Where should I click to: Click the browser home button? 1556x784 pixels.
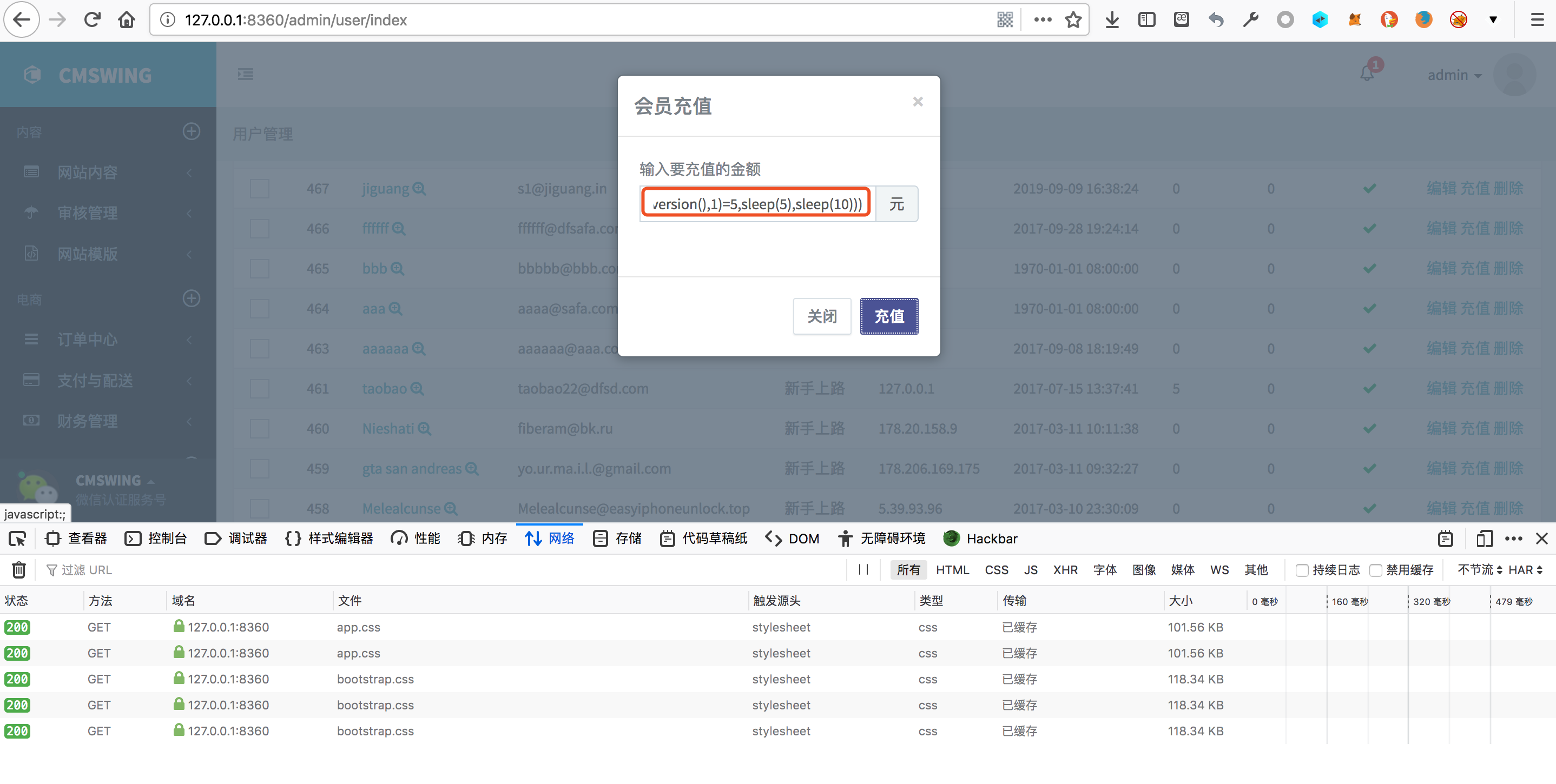click(126, 20)
